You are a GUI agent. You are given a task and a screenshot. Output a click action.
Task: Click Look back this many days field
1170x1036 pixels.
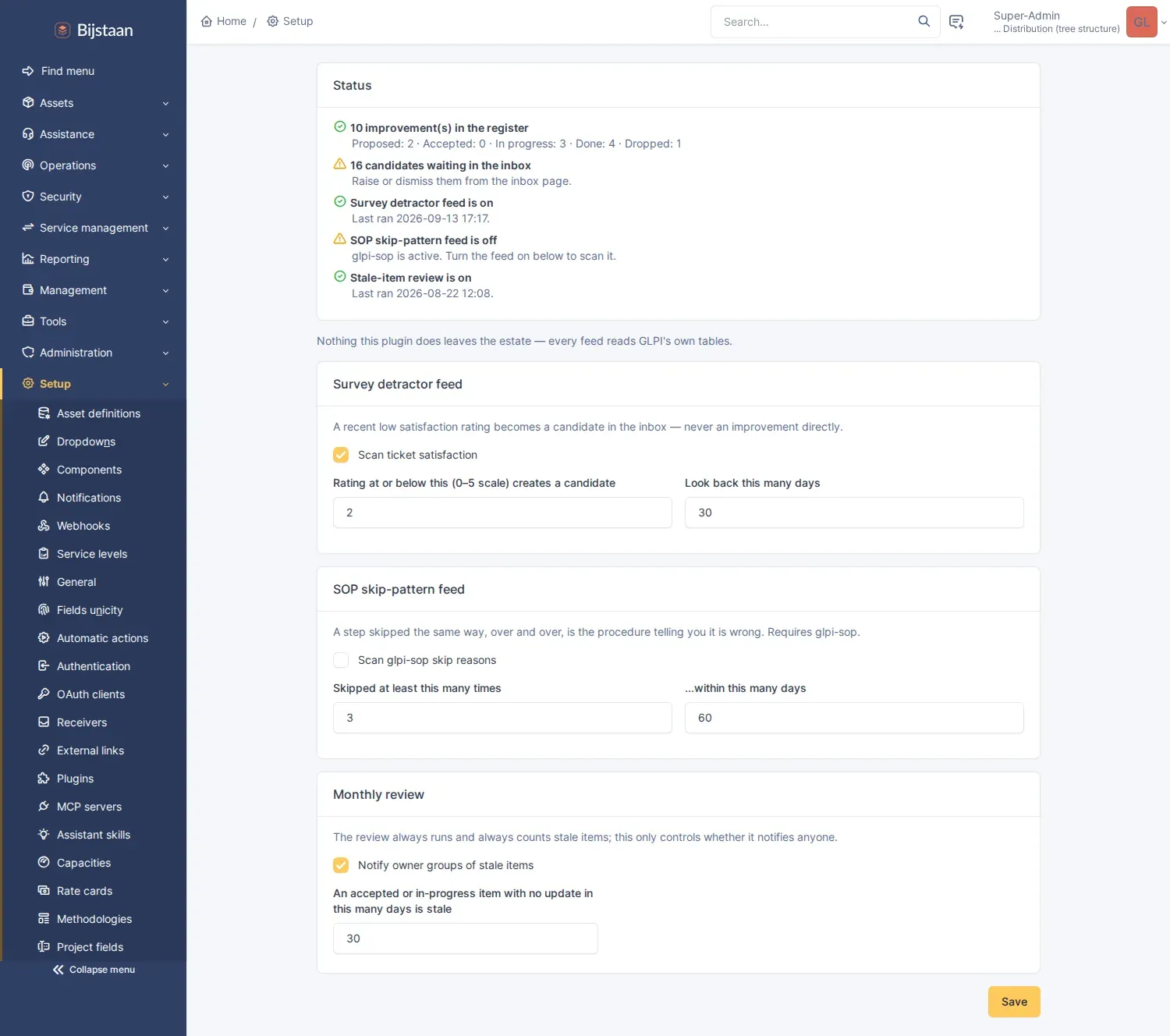click(854, 513)
